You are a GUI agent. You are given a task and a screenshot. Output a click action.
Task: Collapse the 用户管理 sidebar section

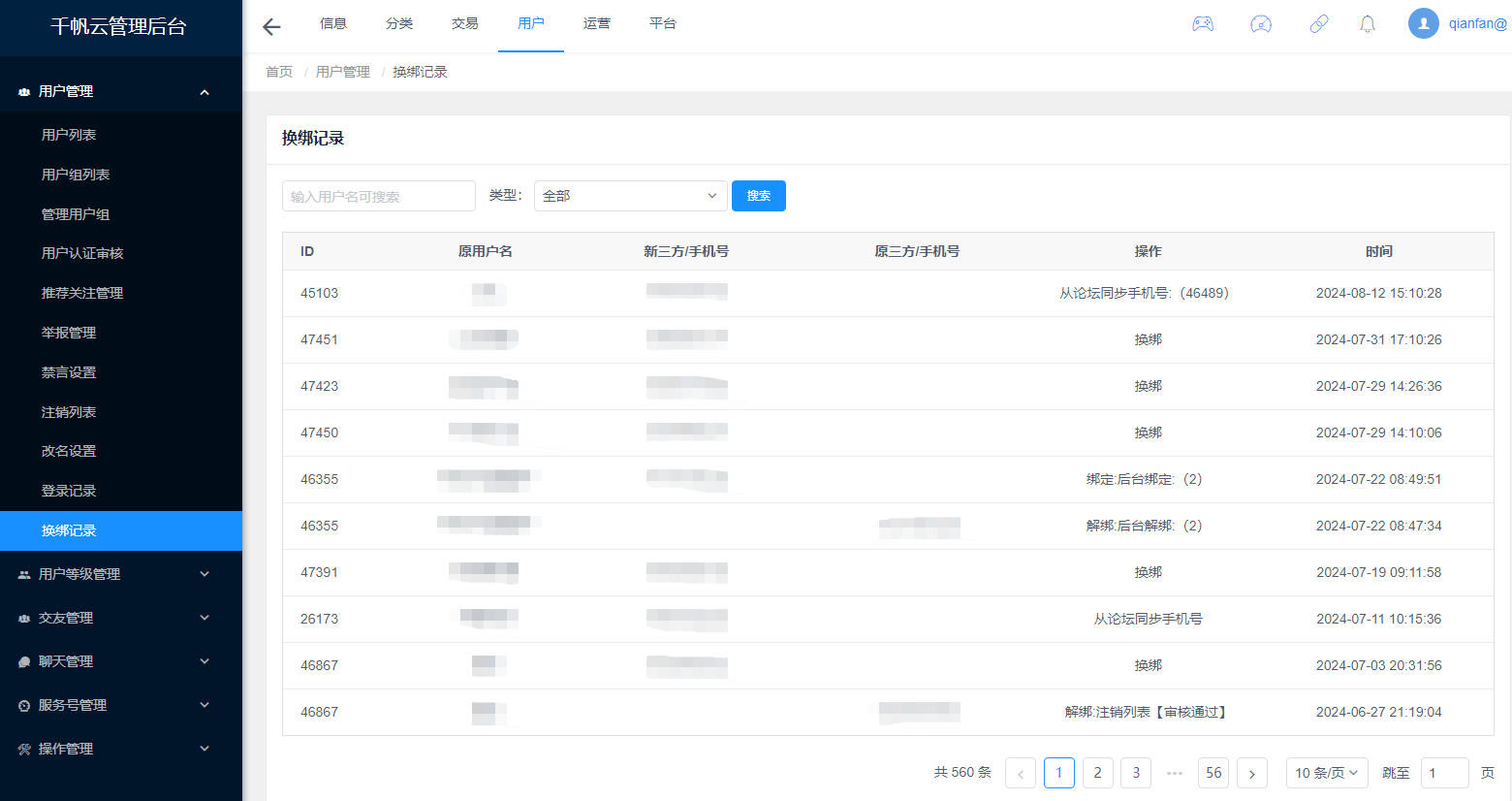tap(205, 92)
